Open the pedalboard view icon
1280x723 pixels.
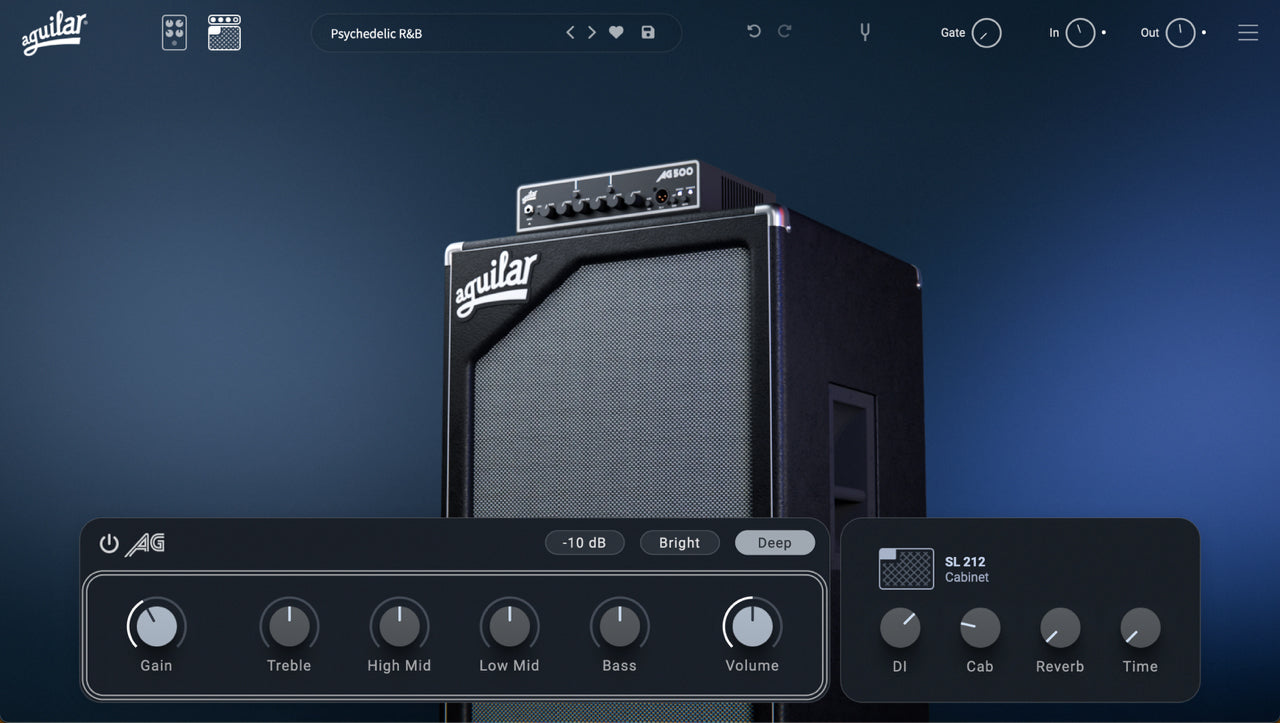coord(173,32)
